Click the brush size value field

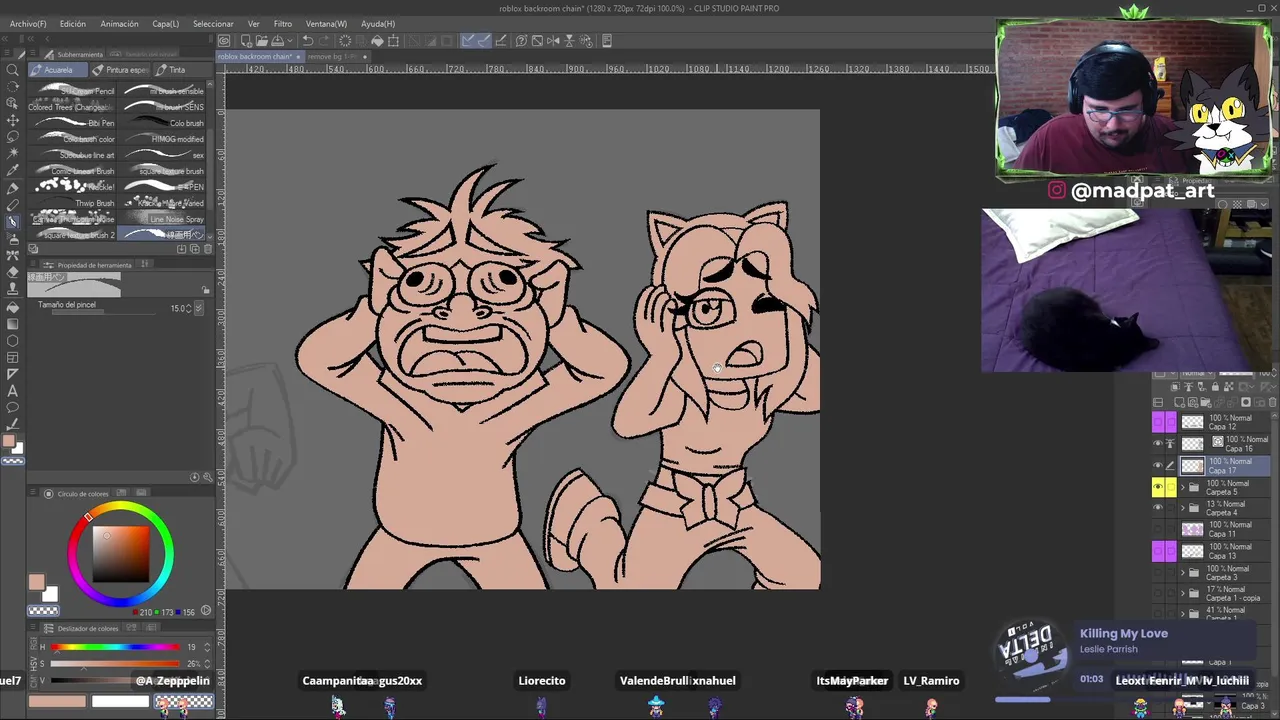[x=180, y=308]
